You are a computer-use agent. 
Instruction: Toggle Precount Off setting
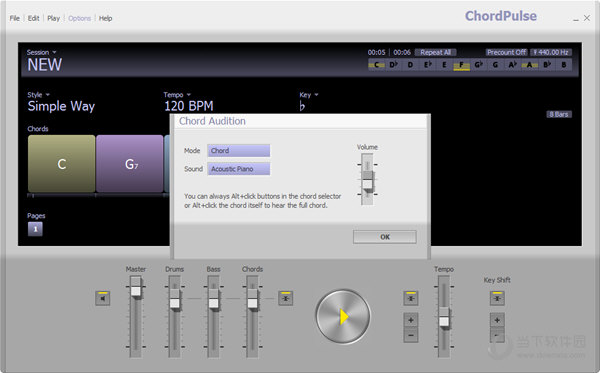[x=507, y=52]
